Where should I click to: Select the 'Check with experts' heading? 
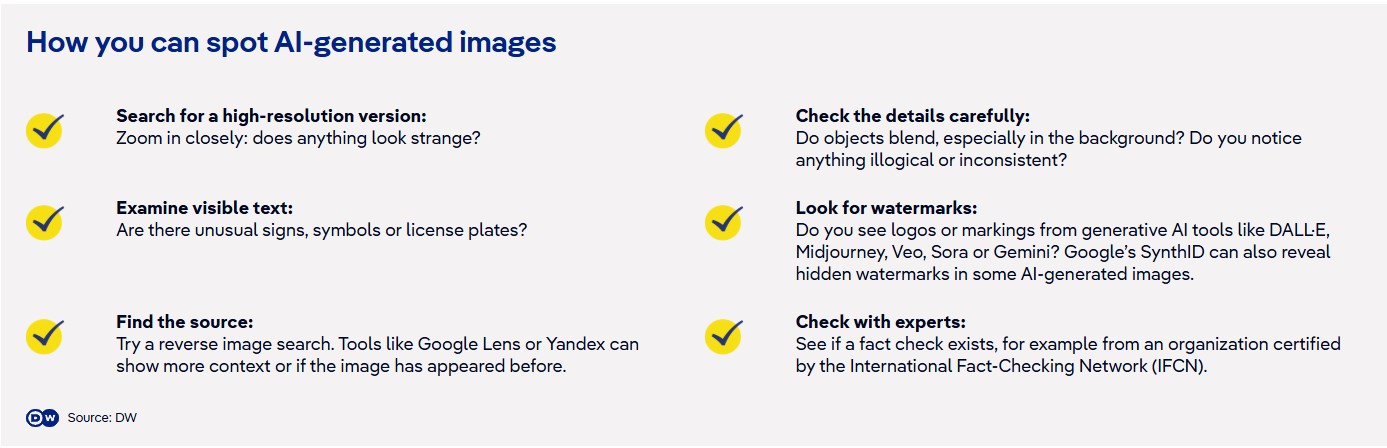[880, 321]
